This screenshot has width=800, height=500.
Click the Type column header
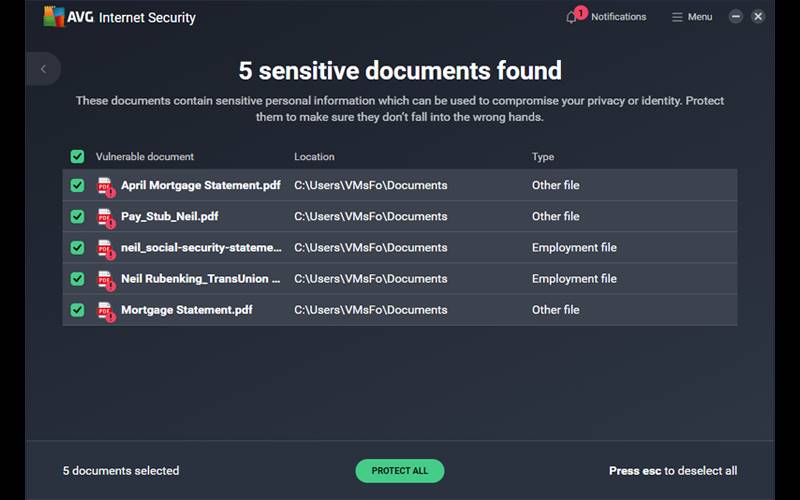point(543,157)
